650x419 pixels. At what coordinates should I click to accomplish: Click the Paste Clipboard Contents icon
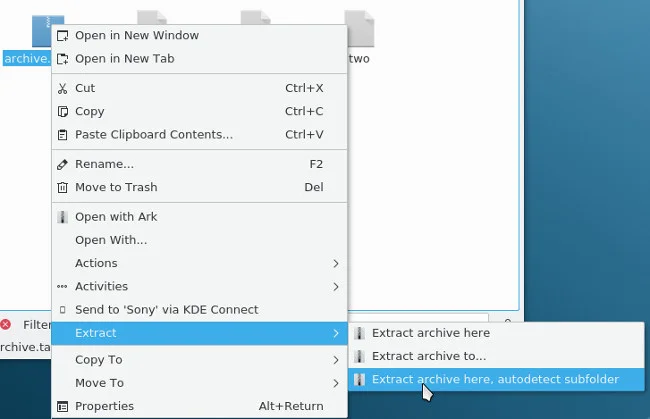point(63,135)
